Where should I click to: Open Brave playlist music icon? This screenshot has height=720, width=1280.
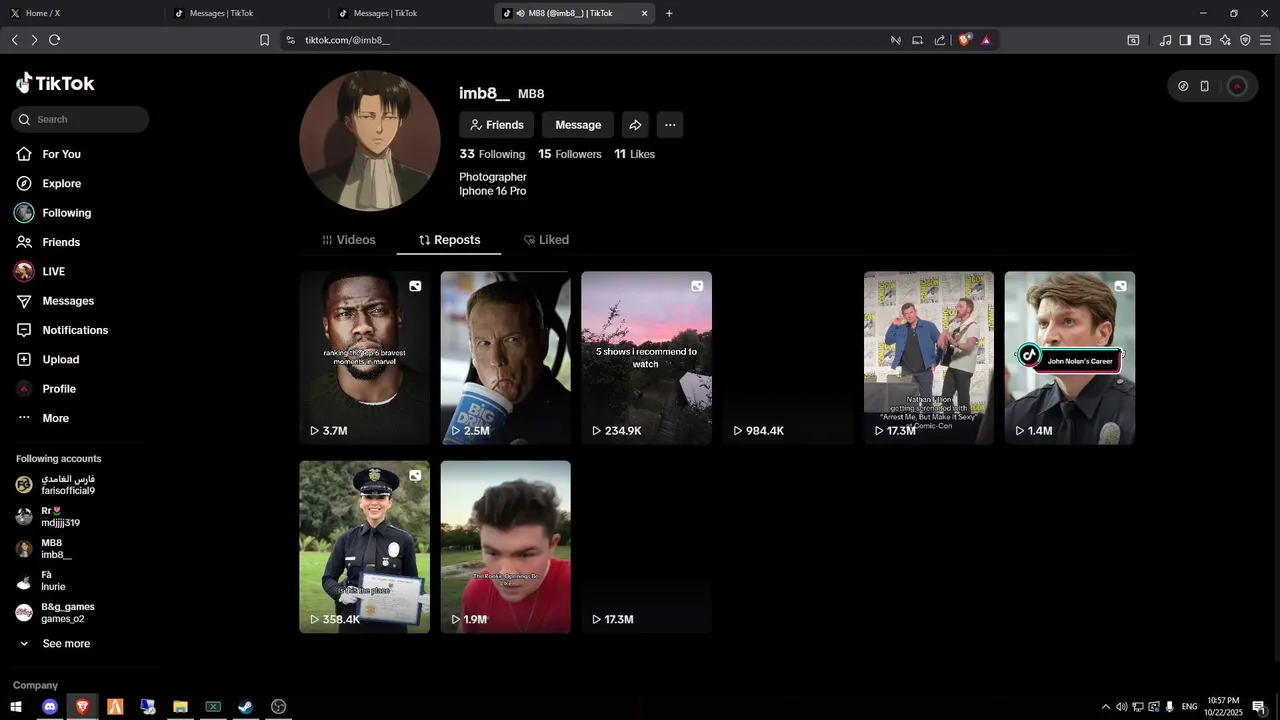point(1165,40)
